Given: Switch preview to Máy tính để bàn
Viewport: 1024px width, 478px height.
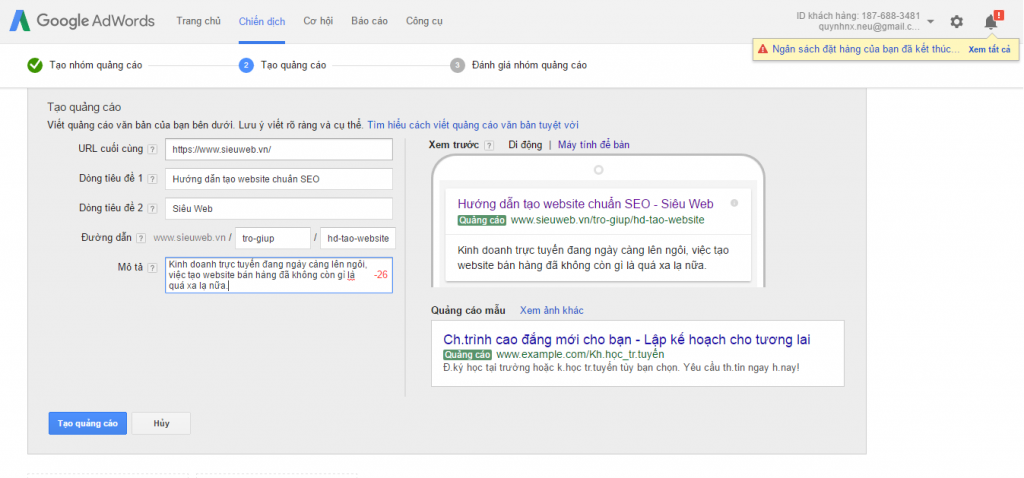Looking at the screenshot, I should [594, 145].
